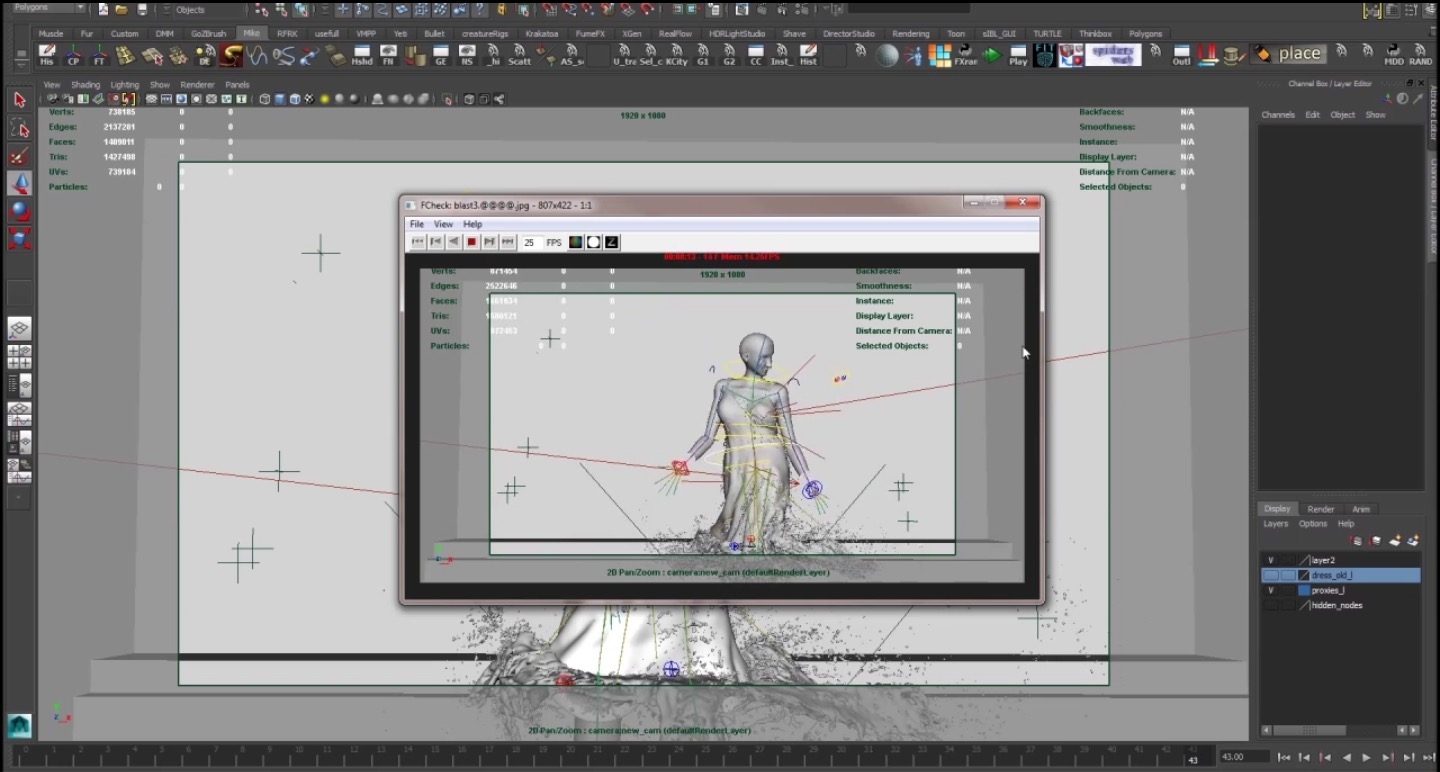Screen dimensions: 1440x772
Task: Activate the Paint Selection tool
Action: pyautogui.click(x=19, y=156)
